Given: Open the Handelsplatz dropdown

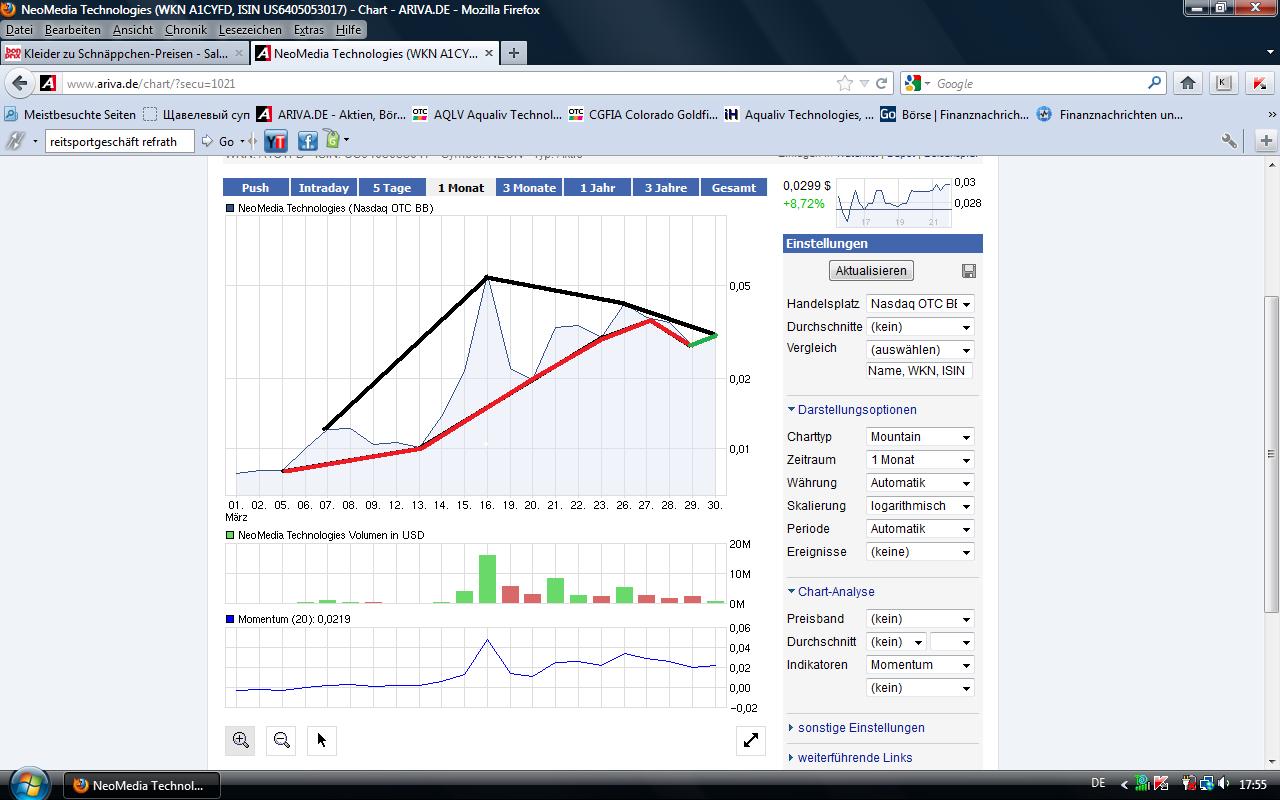Looking at the screenshot, I should [x=920, y=304].
